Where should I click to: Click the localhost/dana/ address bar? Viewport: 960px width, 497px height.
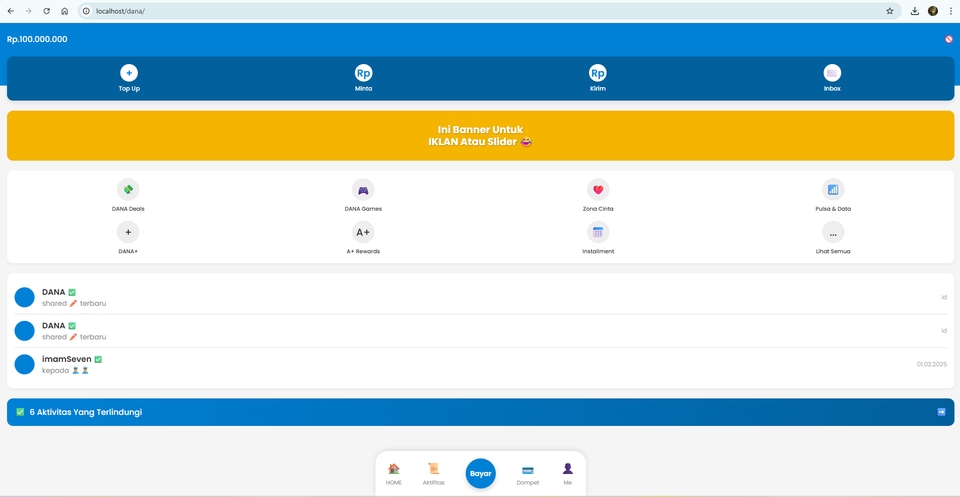tap(490, 11)
